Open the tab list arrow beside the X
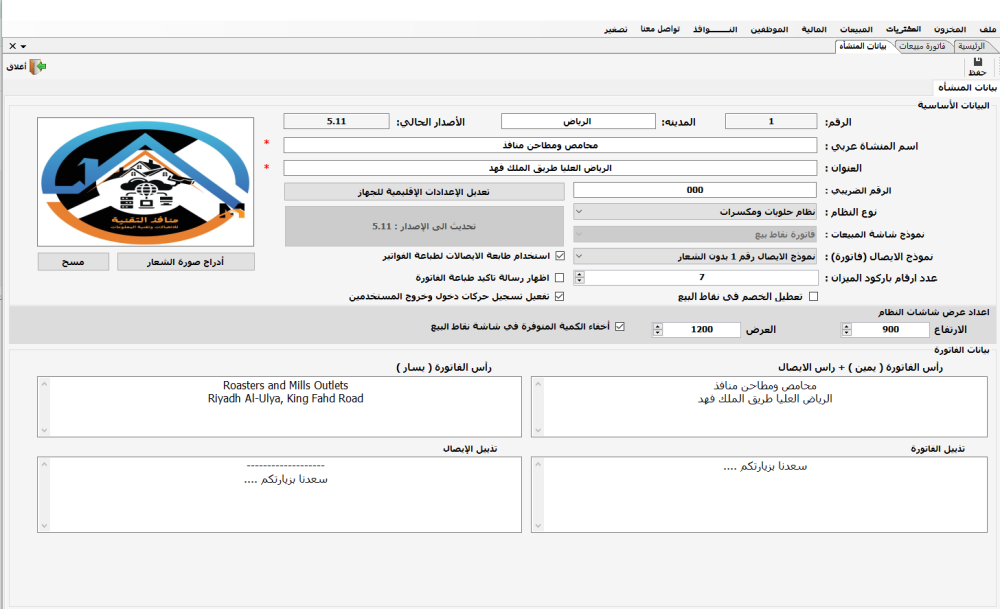 coord(23,46)
